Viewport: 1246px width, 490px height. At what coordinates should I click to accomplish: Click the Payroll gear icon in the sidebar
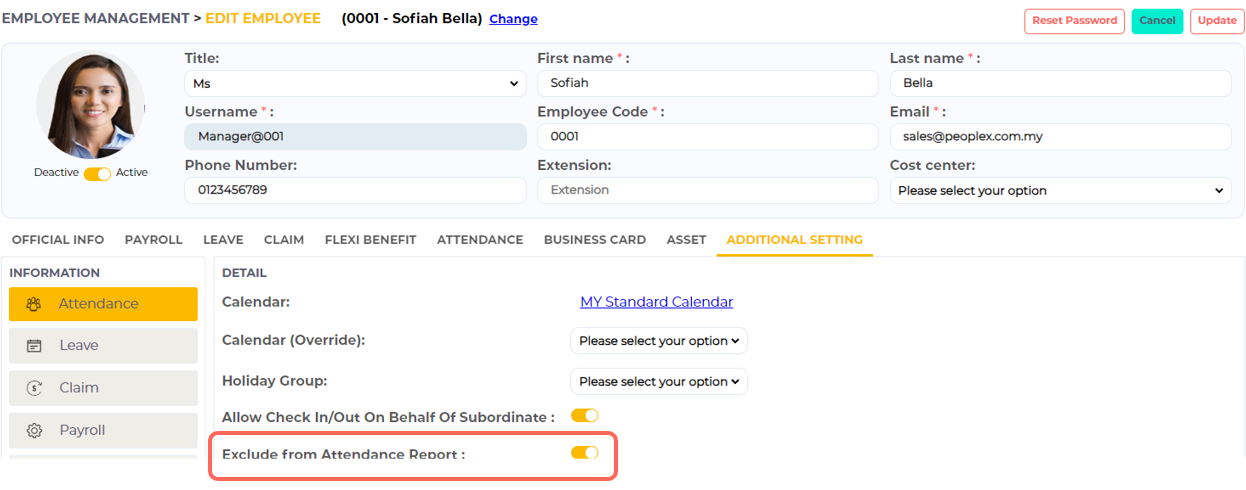34,431
